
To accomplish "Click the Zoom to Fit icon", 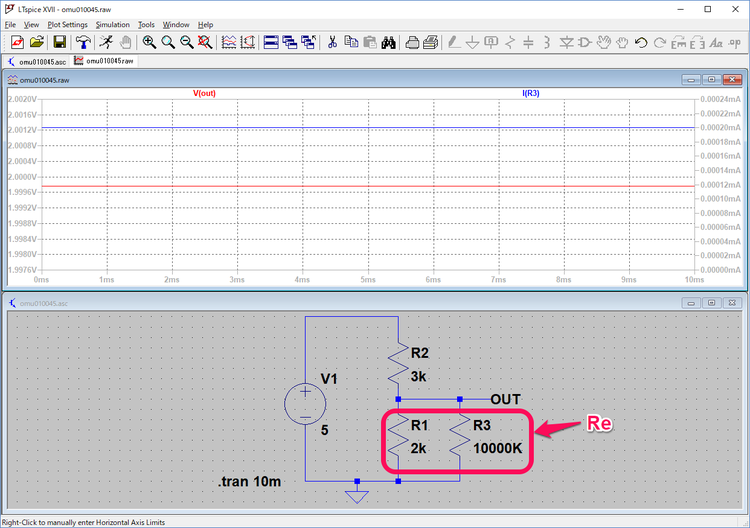I will coord(205,42).
